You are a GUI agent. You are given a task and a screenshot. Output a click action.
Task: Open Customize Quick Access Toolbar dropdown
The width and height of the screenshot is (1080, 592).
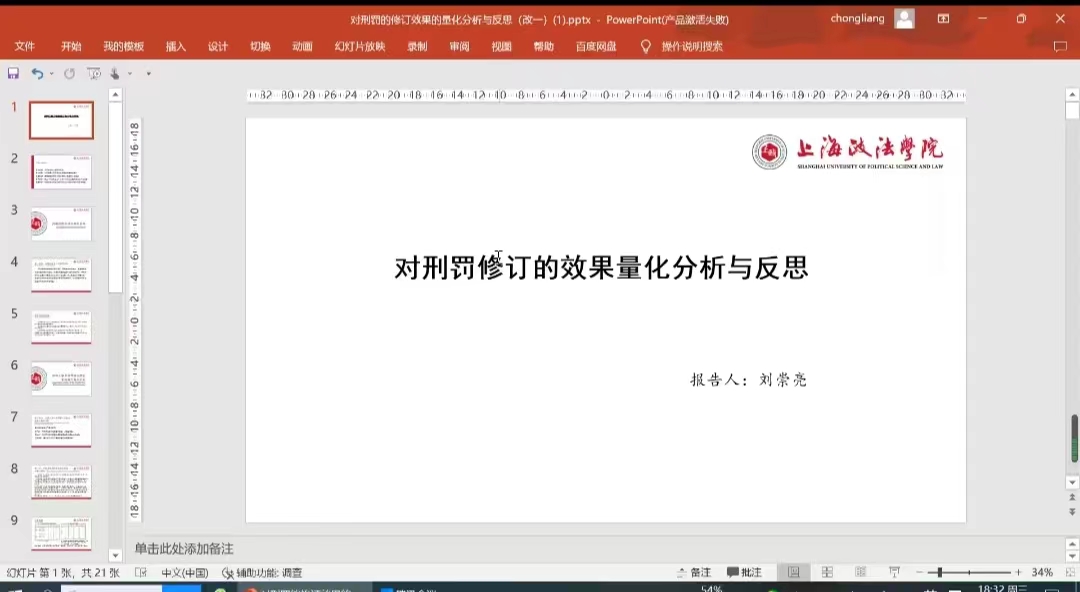pos(148,74)
